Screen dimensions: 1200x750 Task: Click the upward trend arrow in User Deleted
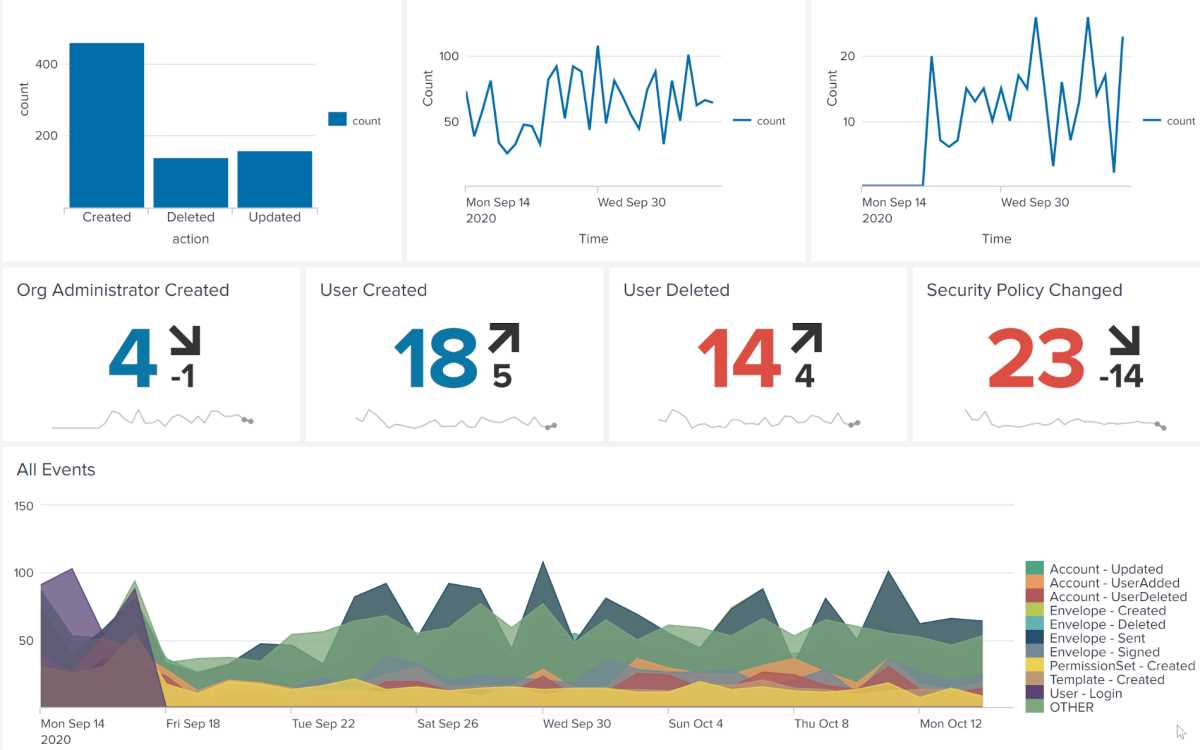pos(806,340)
